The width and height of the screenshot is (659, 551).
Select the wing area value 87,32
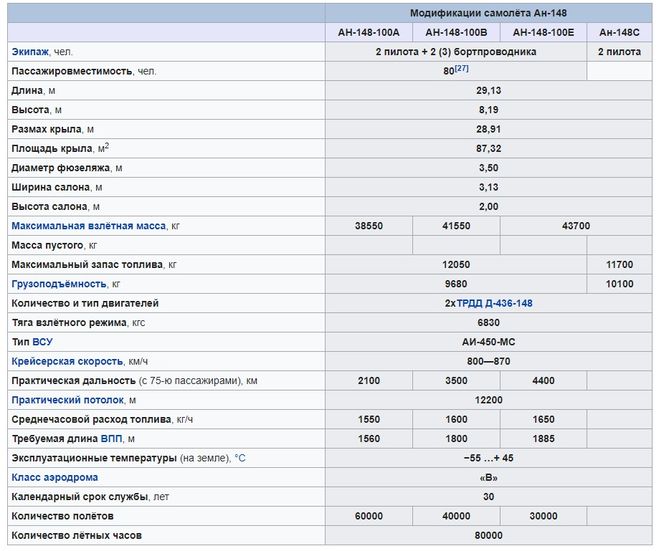pyautogui.click(x=488, y=148)
